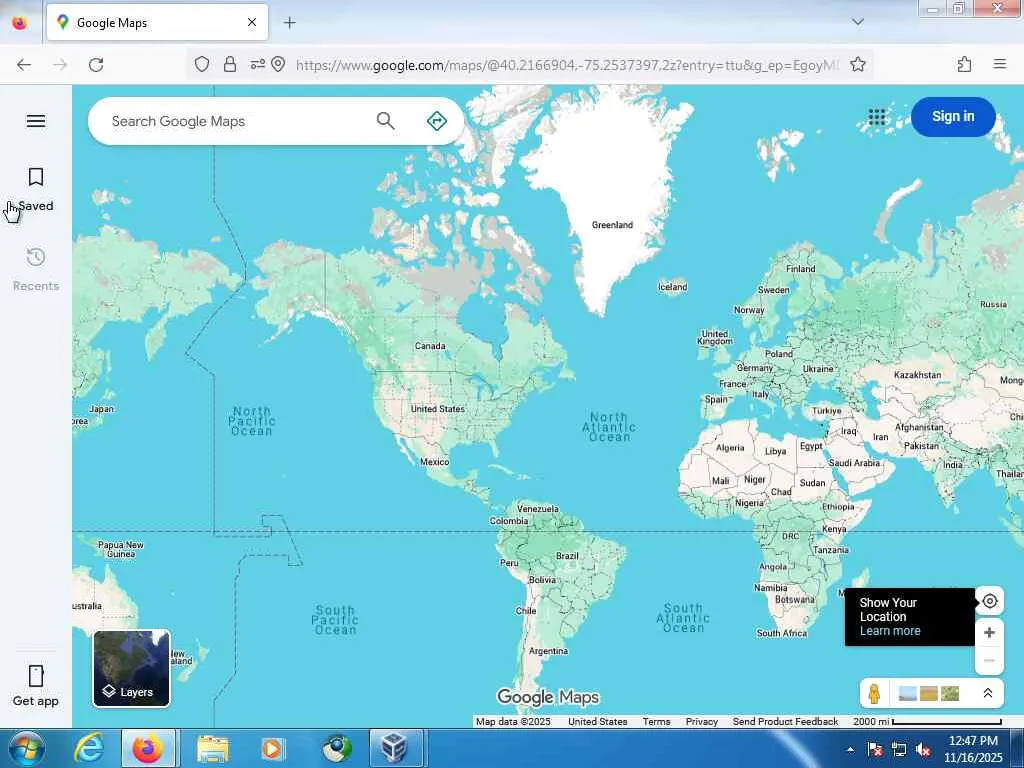Click the Sign in button

[x=953, y=117]
